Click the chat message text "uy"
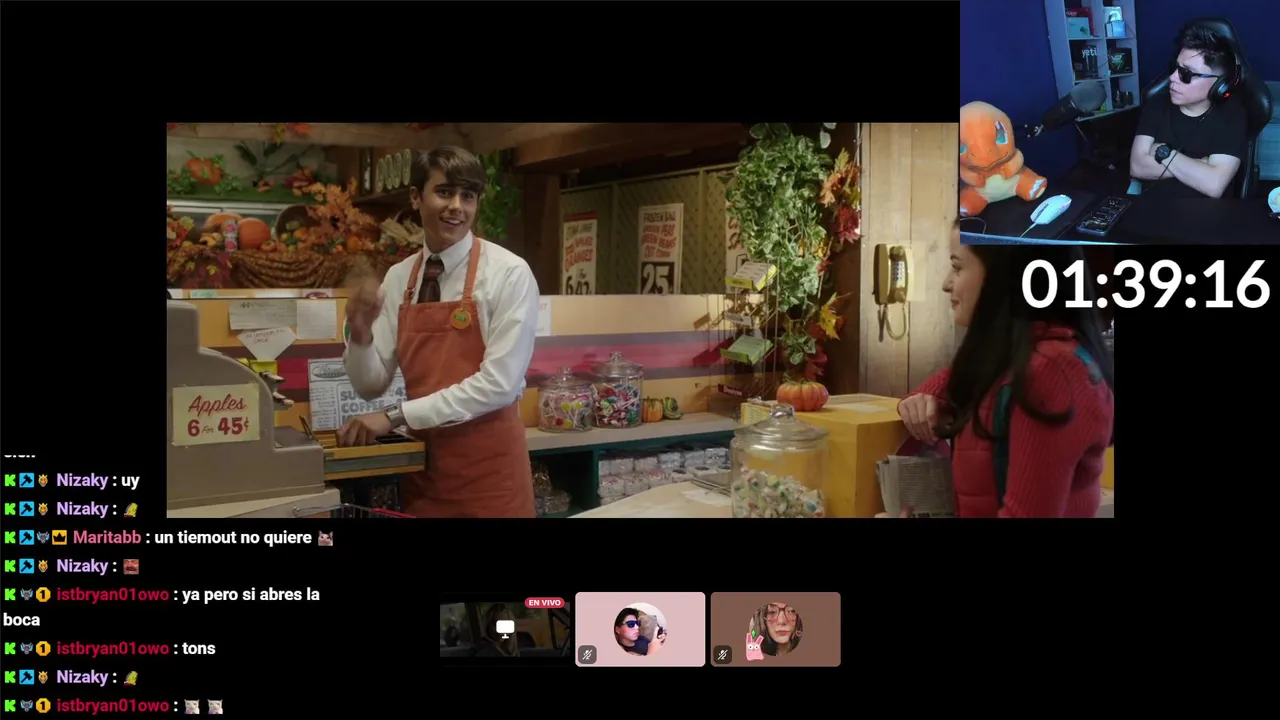This screenshot has height=720, width=1280. coord(130,481)
